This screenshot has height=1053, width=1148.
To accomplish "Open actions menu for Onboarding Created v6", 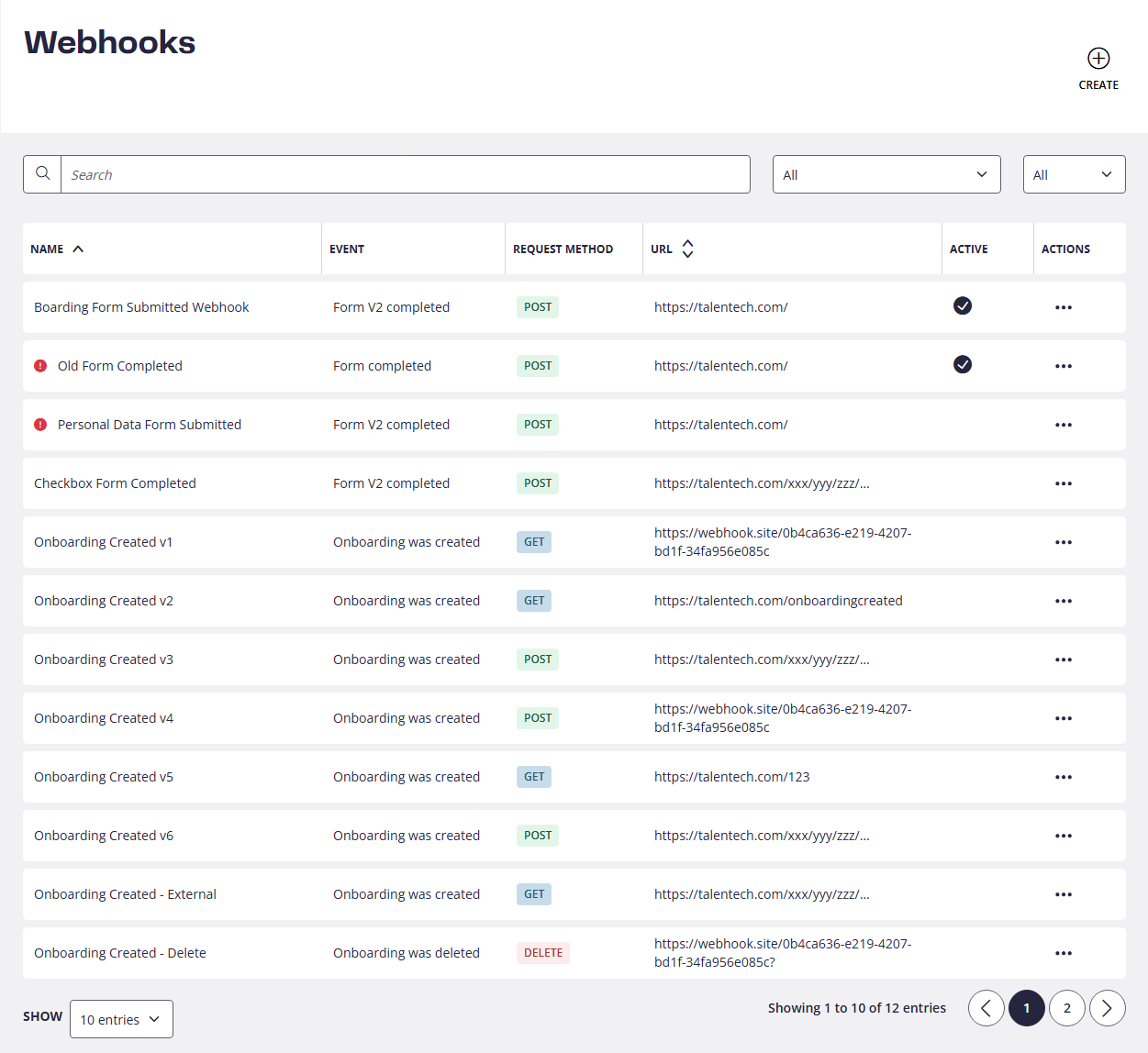I will pos(1064,836).
